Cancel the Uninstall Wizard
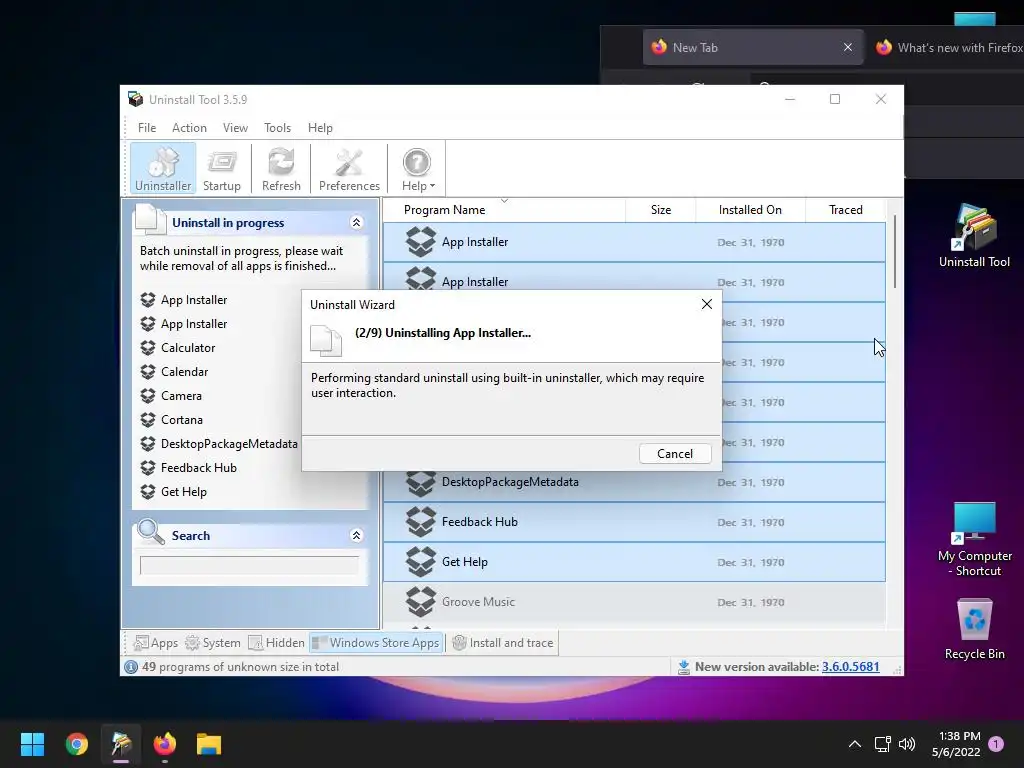Image resolution: width=1024 pixels, height=768 pixels. point(675,453)
